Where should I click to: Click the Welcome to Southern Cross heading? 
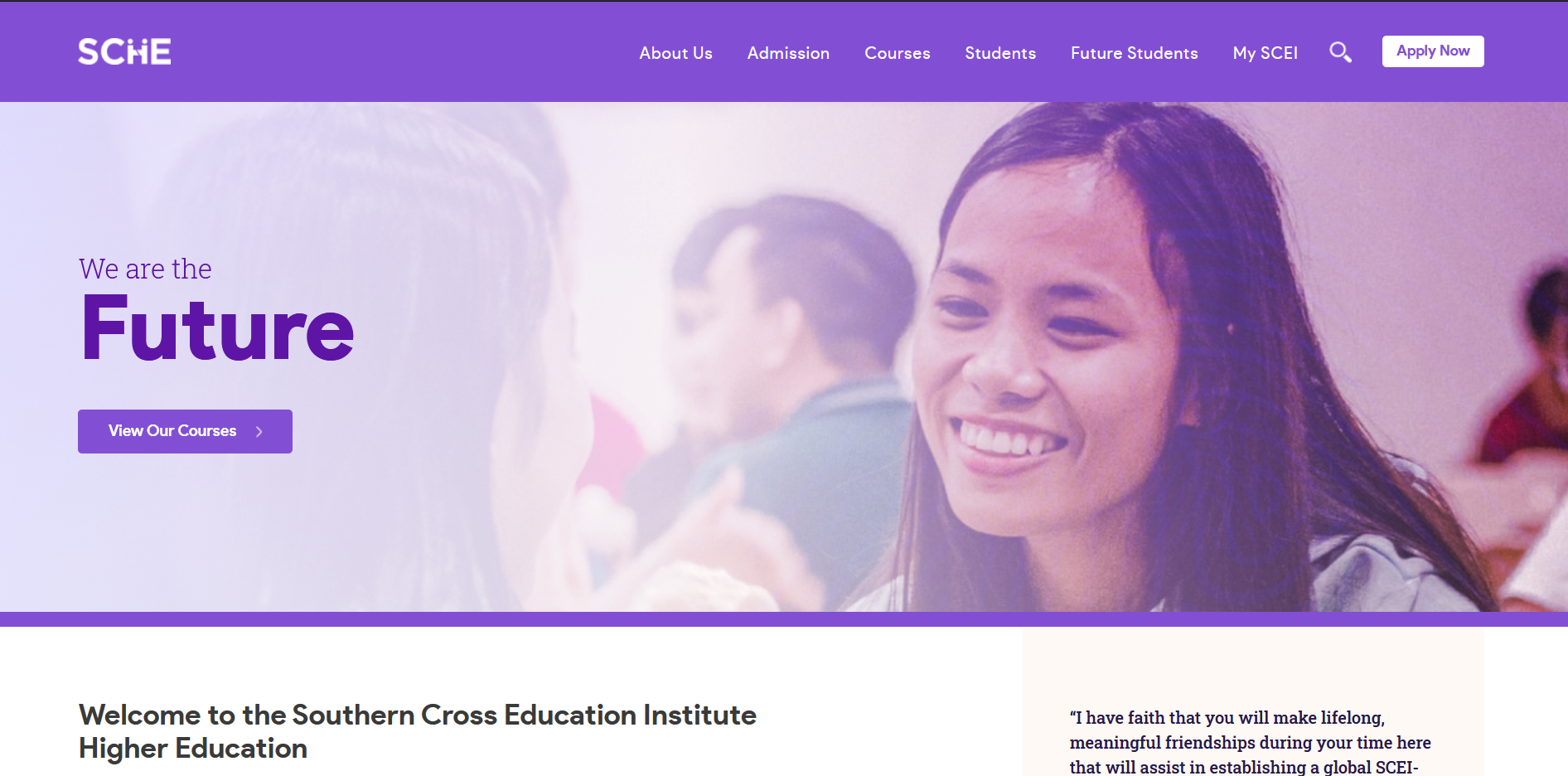418,731
